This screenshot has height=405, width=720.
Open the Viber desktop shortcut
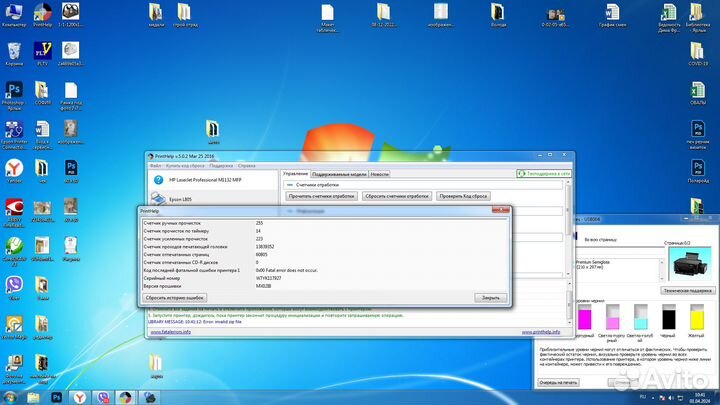click(x=14, y=288)
